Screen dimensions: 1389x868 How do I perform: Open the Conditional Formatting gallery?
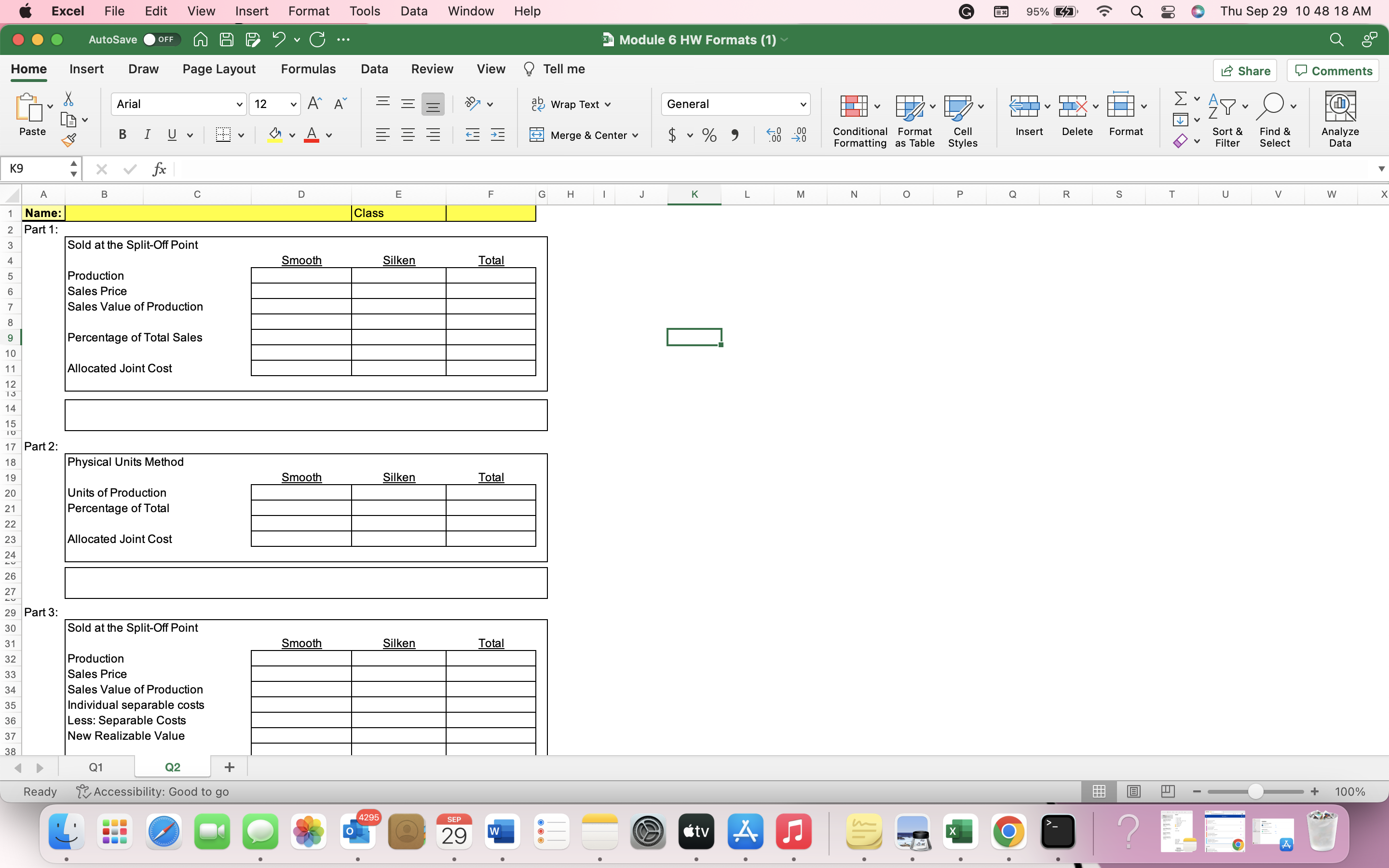pyautogui.click(x=858, y=119)
